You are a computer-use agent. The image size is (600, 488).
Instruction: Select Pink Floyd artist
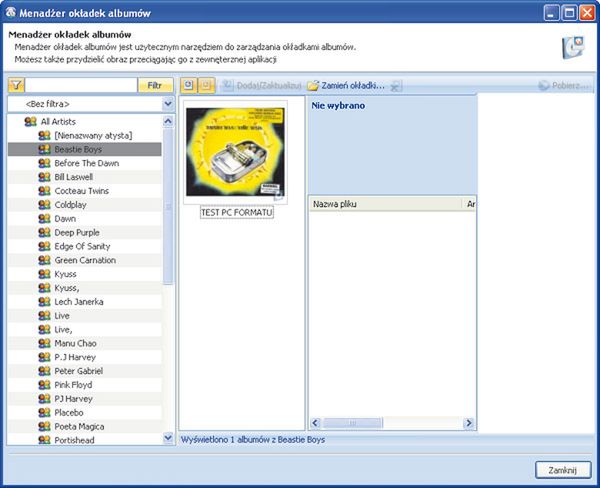point(73,385)
